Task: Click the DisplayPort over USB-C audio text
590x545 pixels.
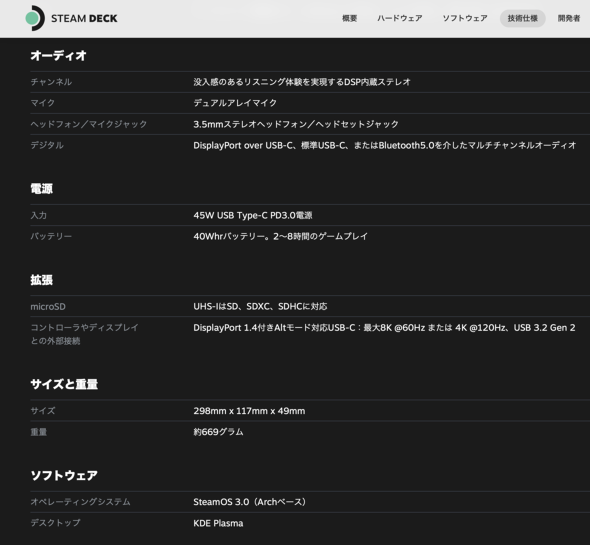Action: (385, 145)
